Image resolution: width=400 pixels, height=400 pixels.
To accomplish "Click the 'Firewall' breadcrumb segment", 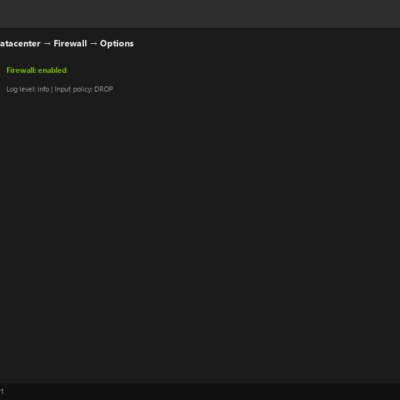I will (70, 44).
